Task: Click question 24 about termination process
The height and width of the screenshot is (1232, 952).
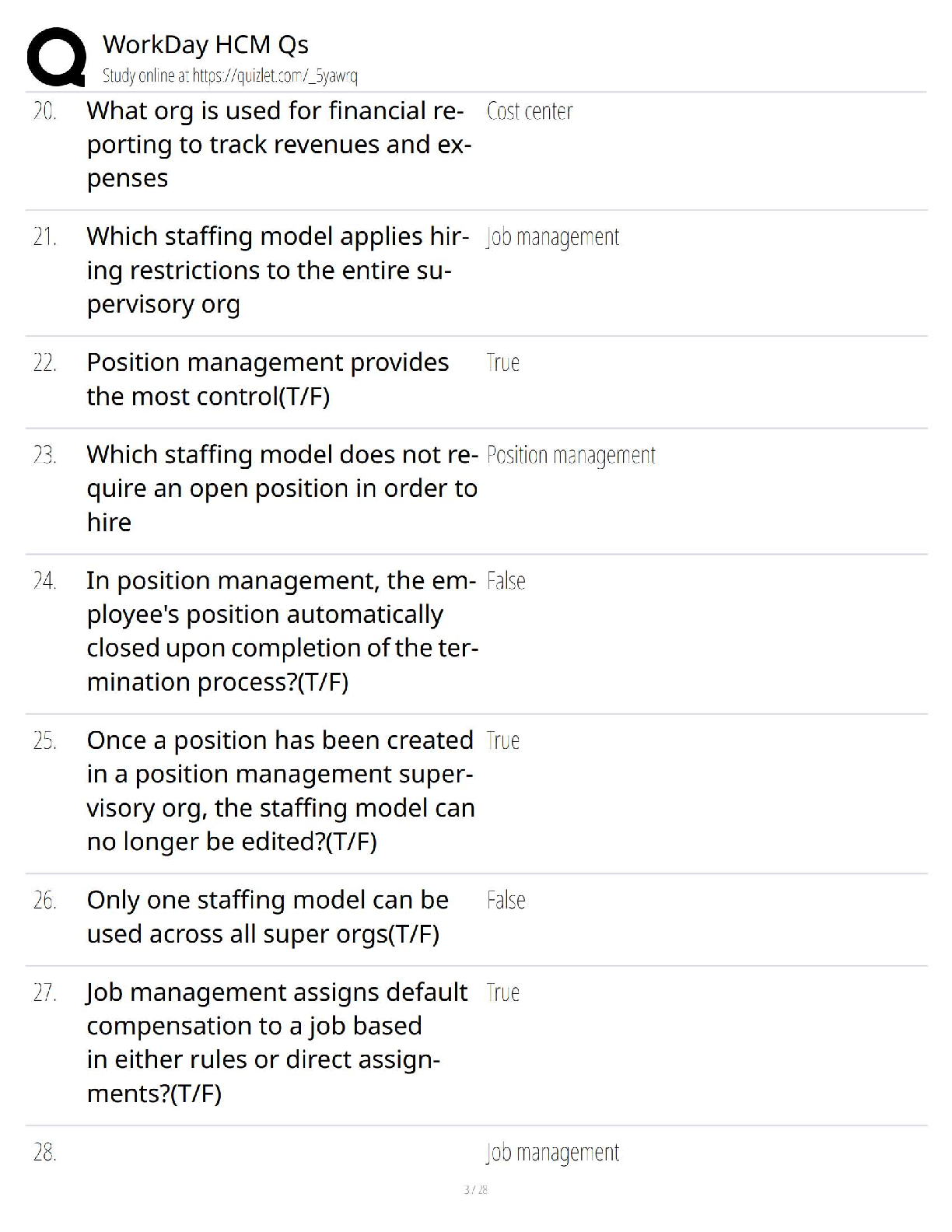Action: click(282, 631)
